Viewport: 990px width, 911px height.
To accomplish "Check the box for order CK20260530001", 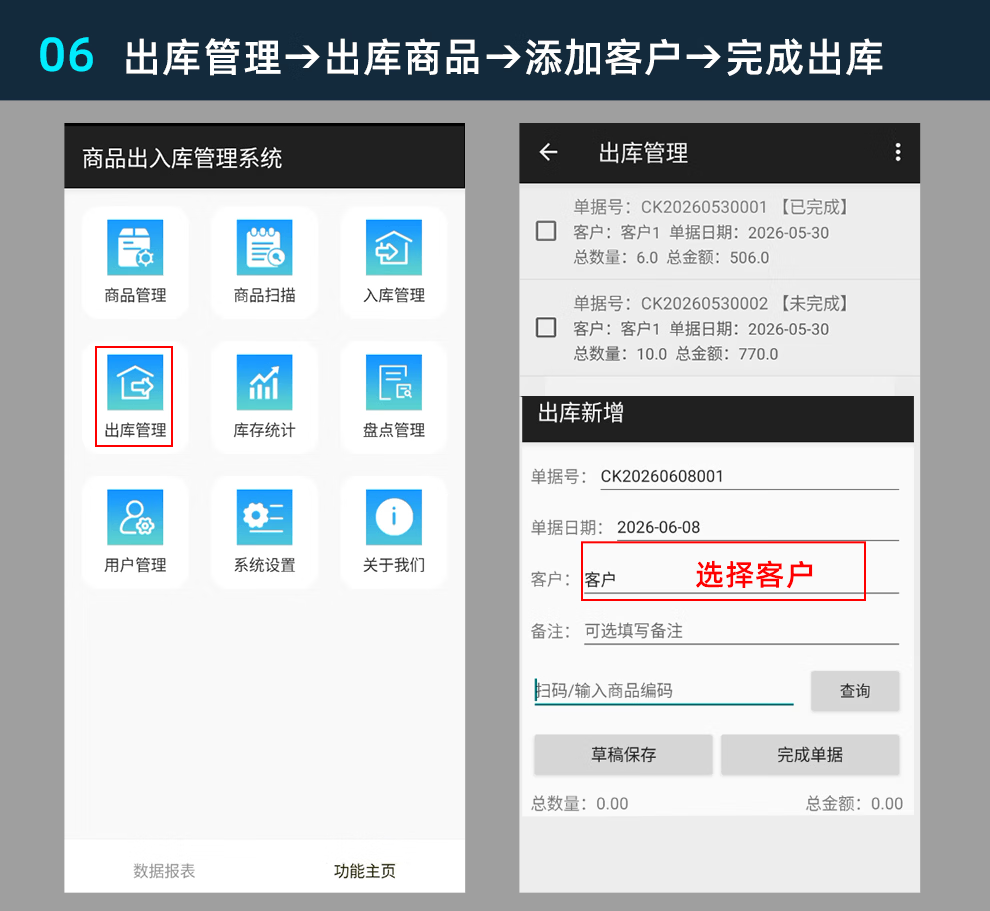I will pos(546,231).
